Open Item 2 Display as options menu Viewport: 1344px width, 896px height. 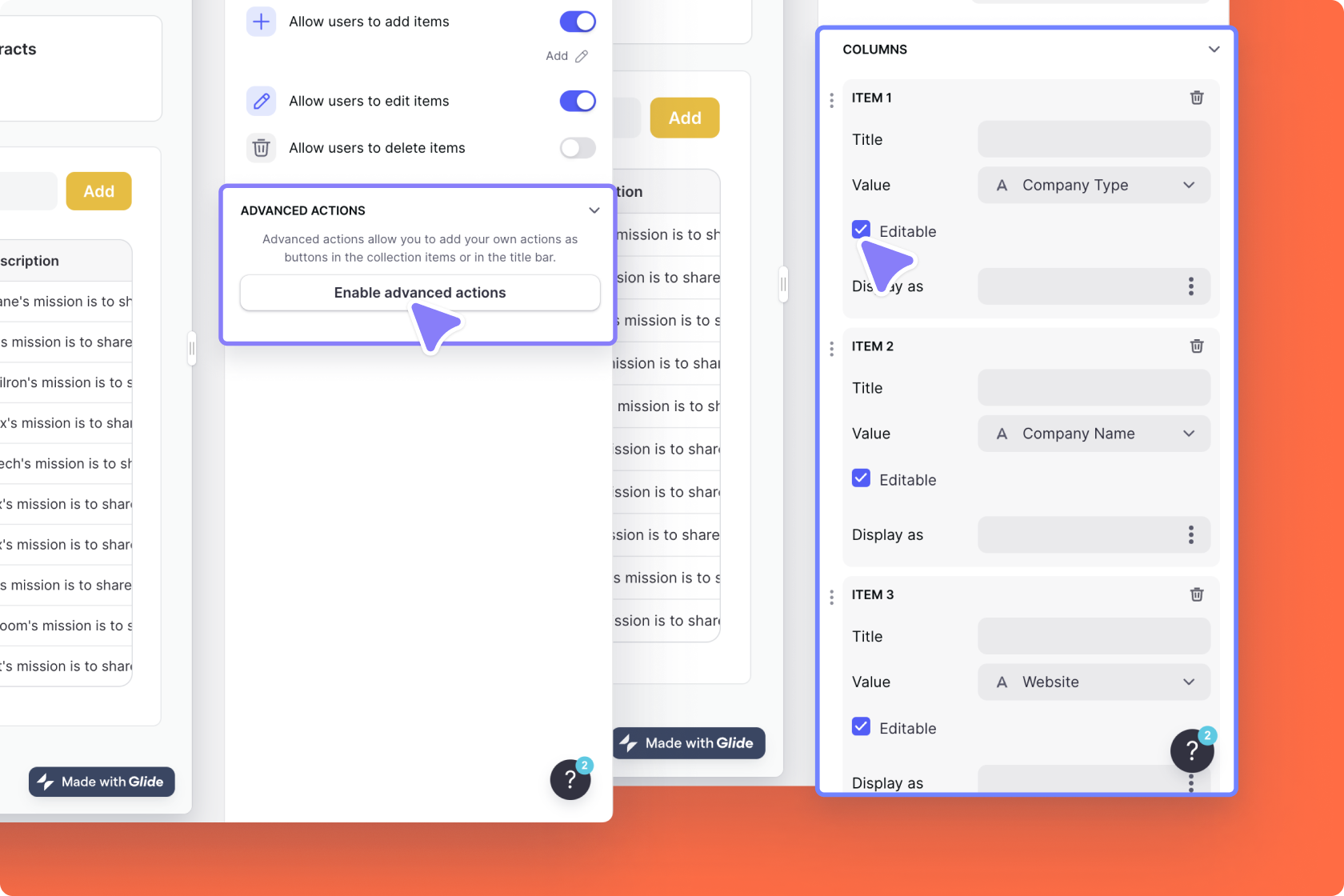1191,535
